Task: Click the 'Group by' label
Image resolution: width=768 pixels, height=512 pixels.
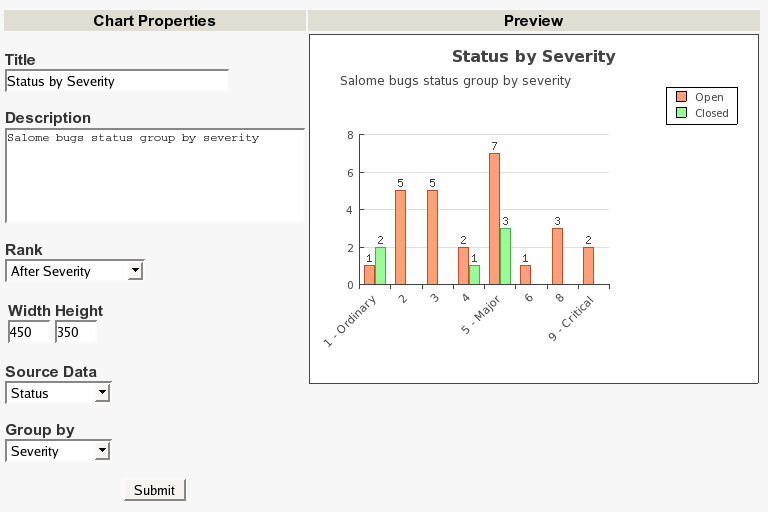Action: (x=40, y=430)
